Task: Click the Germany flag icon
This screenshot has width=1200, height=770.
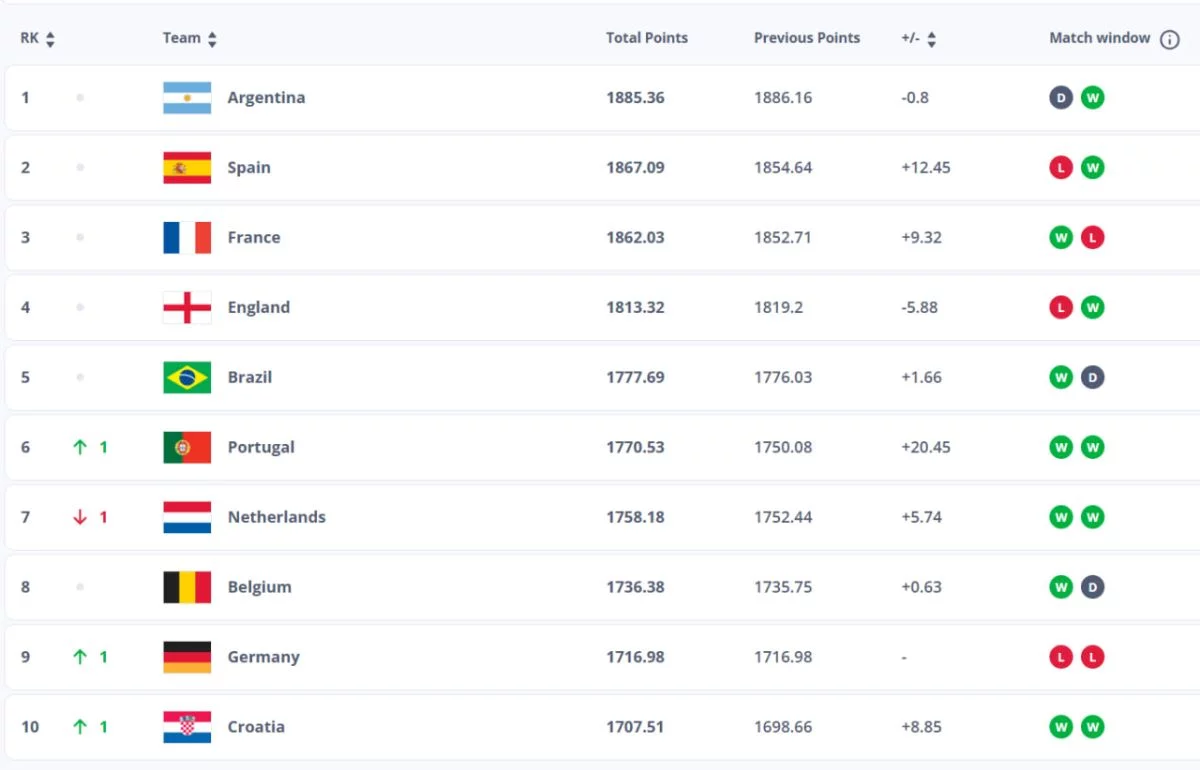Action: 187,658
